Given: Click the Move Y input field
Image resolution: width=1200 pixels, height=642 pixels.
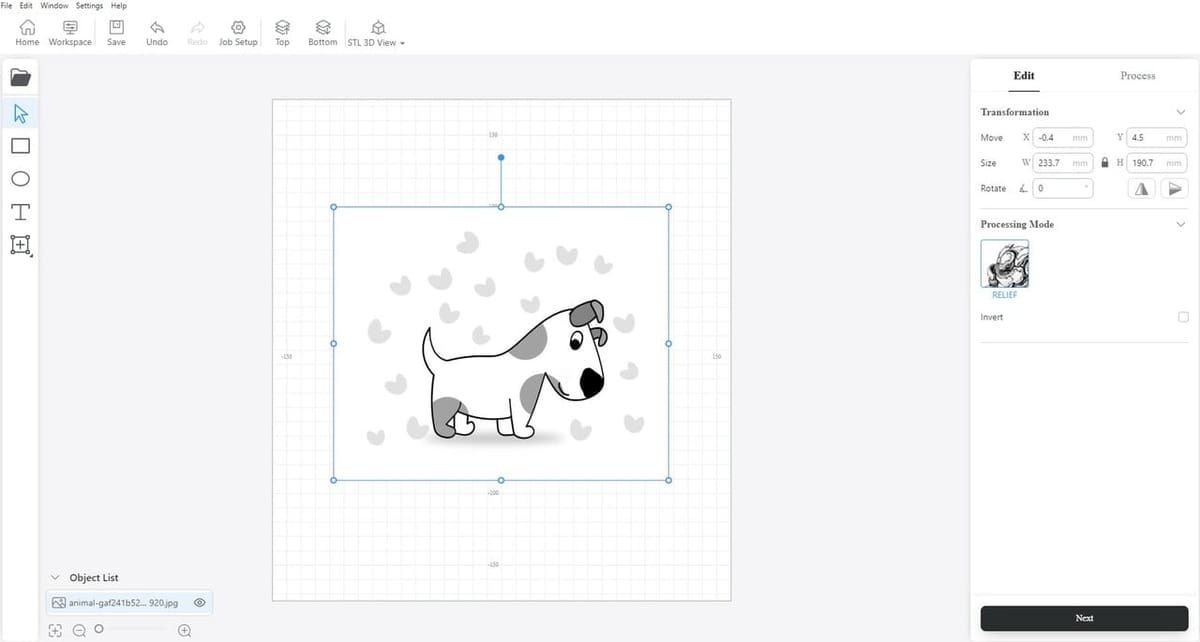Looking at the screenshot, I should coord(1157,137).
